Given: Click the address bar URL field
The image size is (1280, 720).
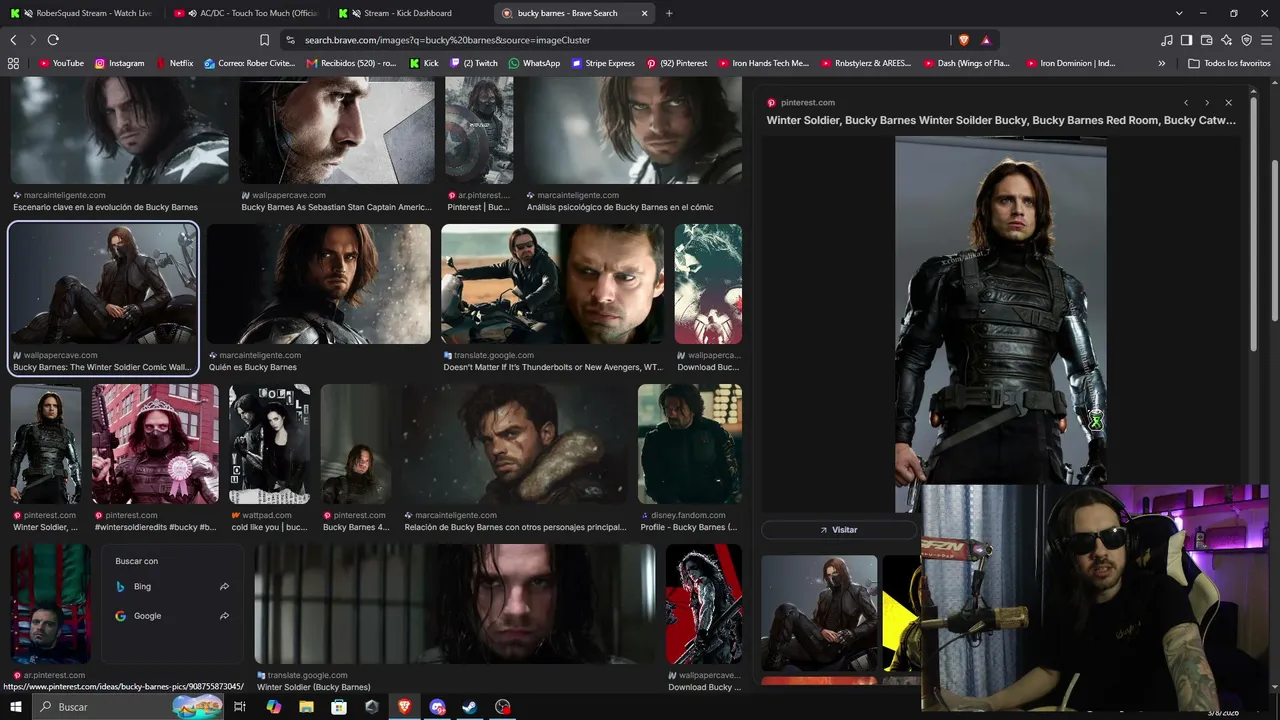Looking at the screenshot, I should (620, 40).
